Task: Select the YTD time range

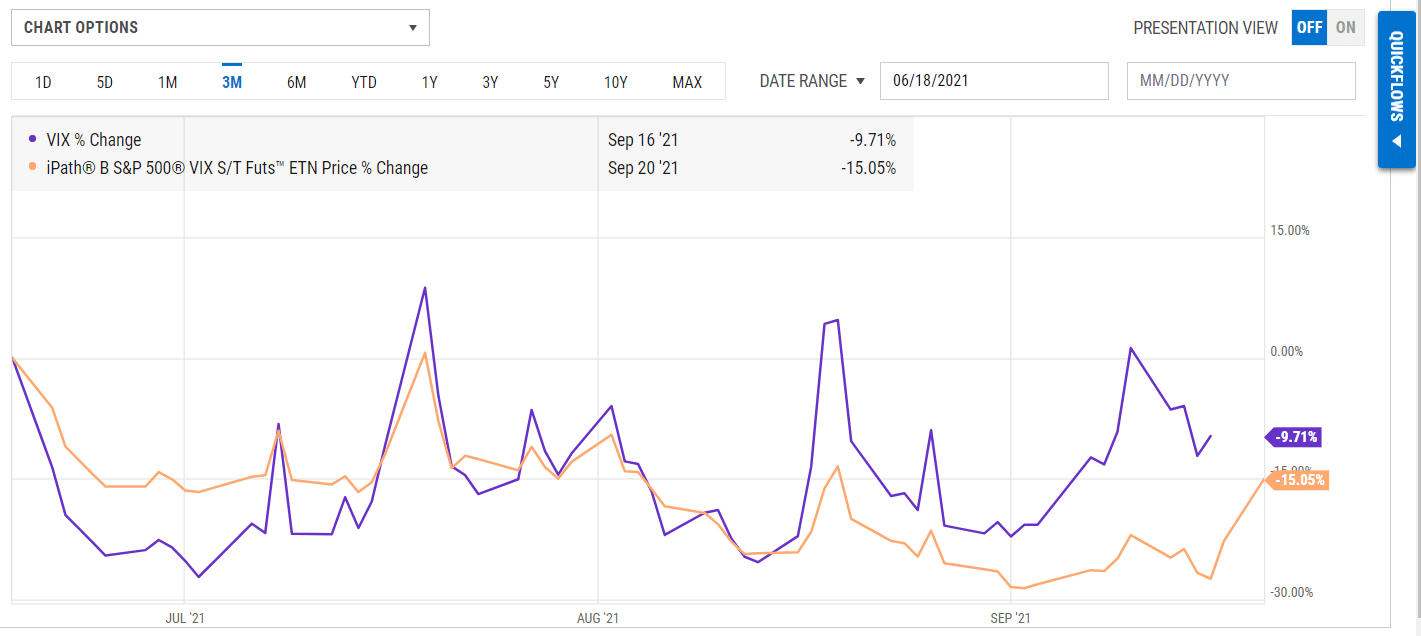Action: point(364,82)
